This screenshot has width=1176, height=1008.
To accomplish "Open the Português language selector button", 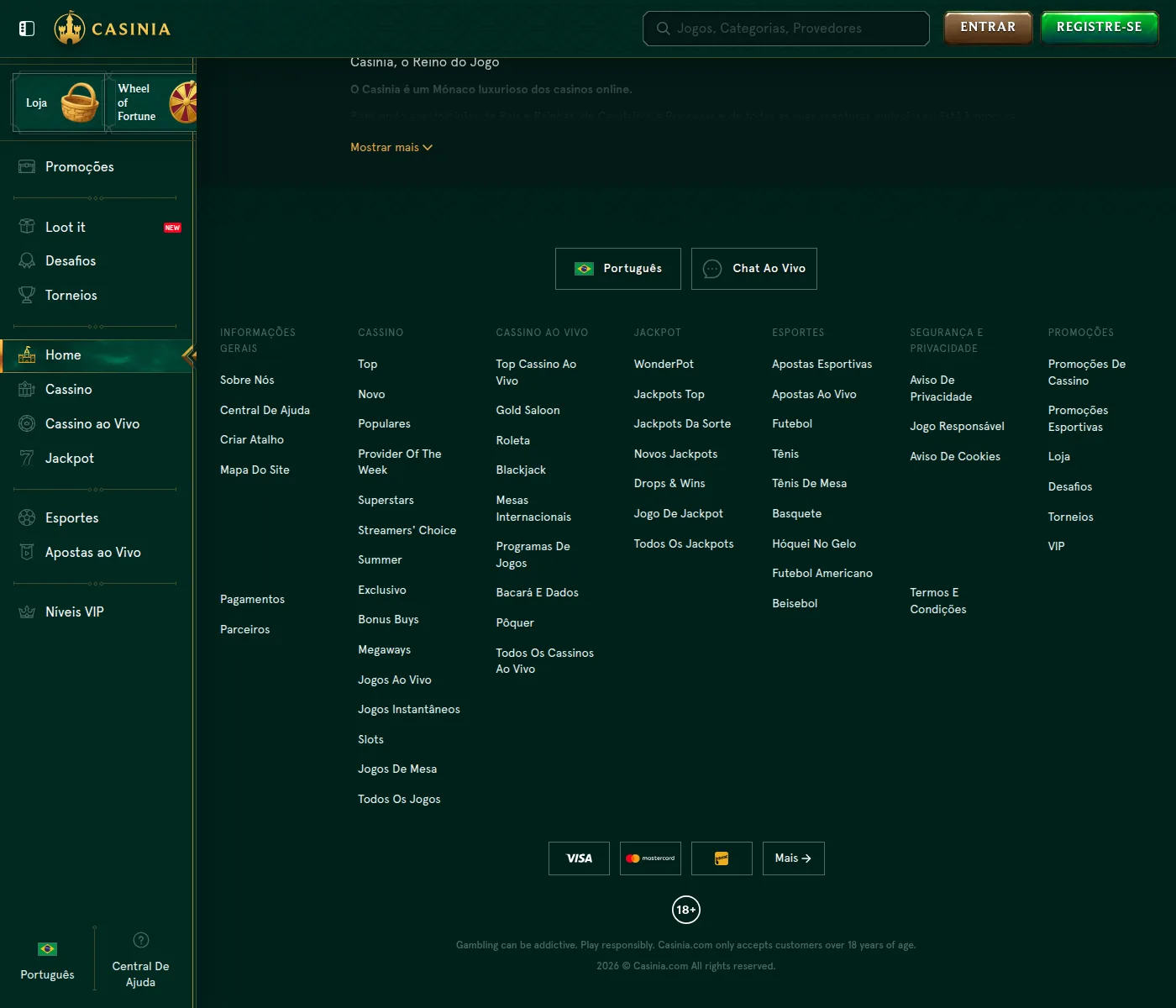I will [x=618, y=269].
